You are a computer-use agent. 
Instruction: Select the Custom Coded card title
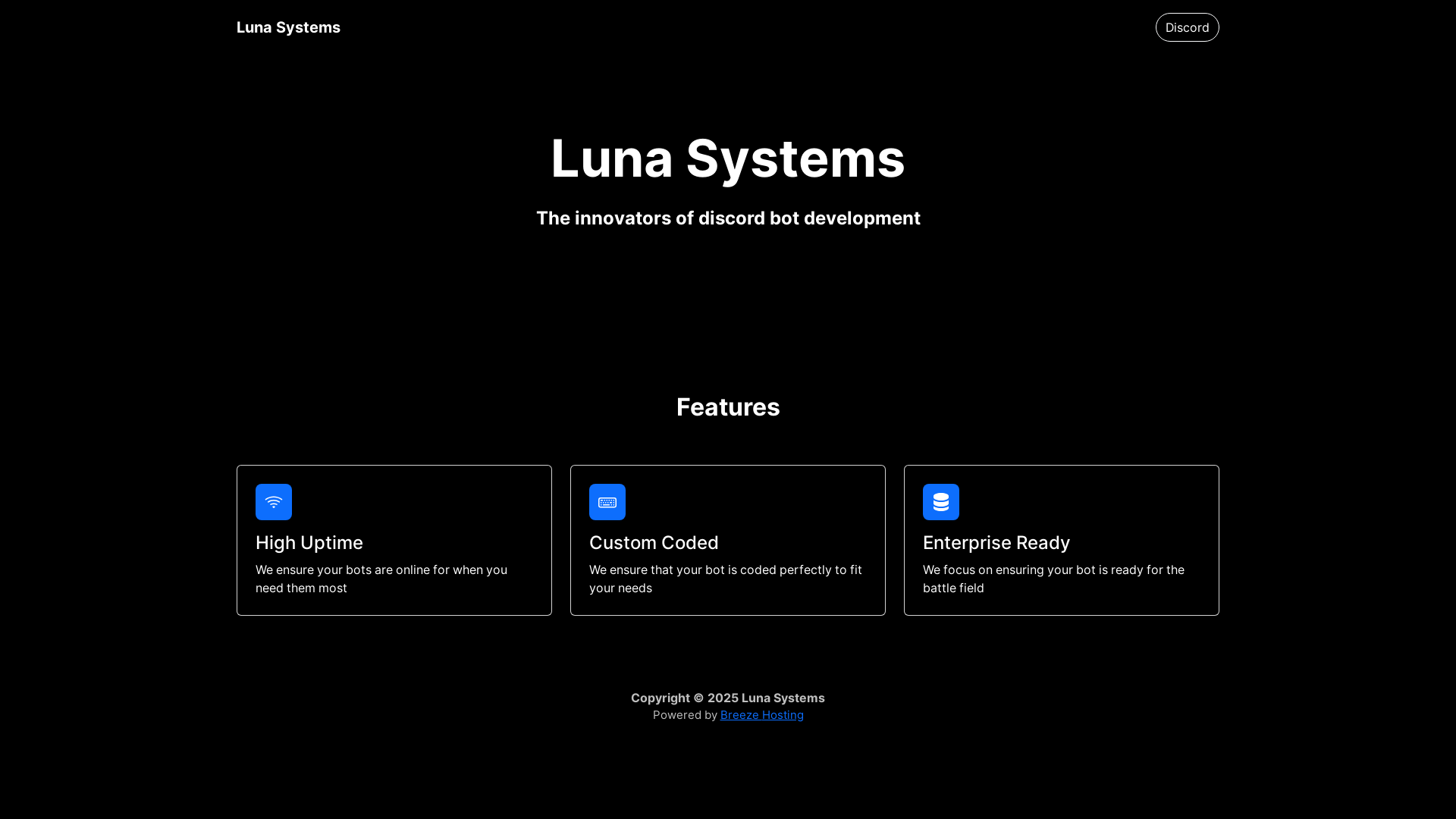[x=654, y=543]
